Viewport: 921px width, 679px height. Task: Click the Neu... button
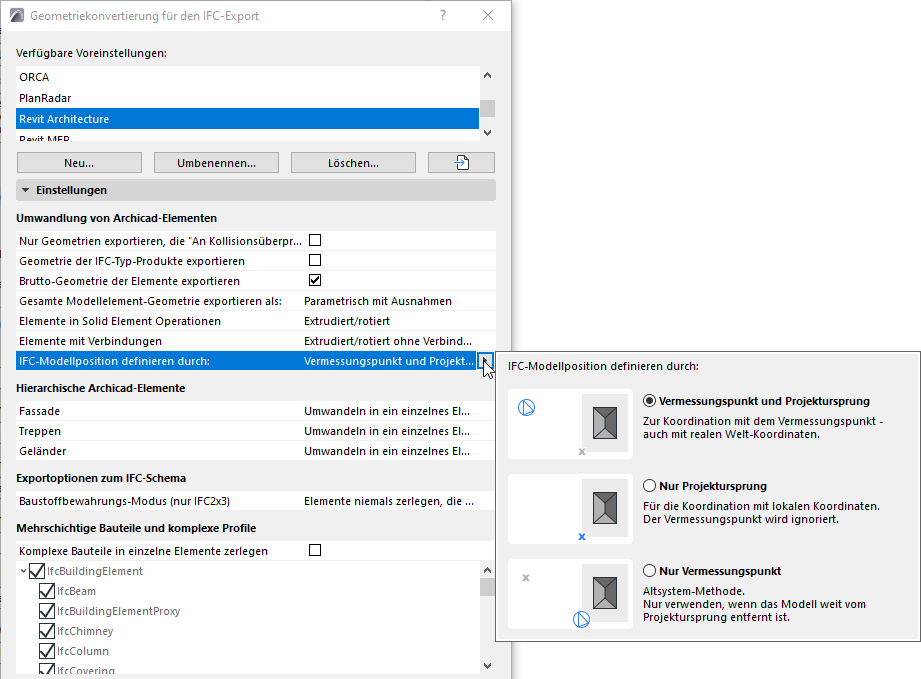(79, 163)
